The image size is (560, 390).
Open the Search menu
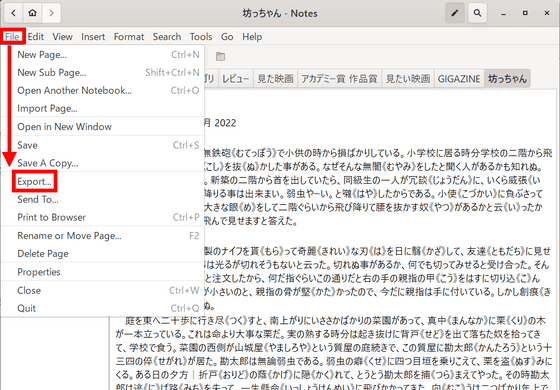[167, 36]
